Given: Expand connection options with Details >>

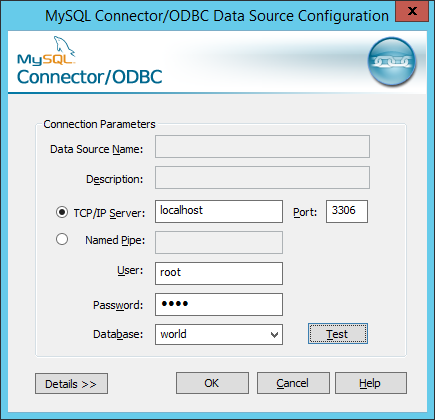Looking at the screenshot, I should [71, 384].
